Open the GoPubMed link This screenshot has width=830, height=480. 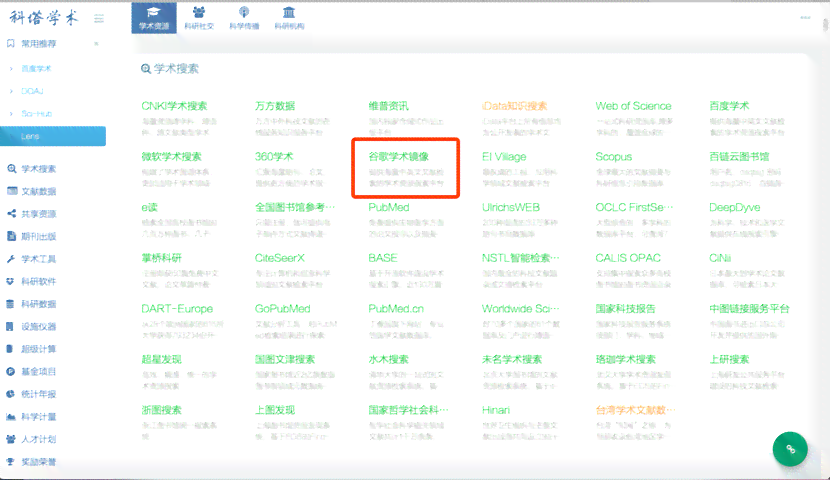tap(282, 309)
